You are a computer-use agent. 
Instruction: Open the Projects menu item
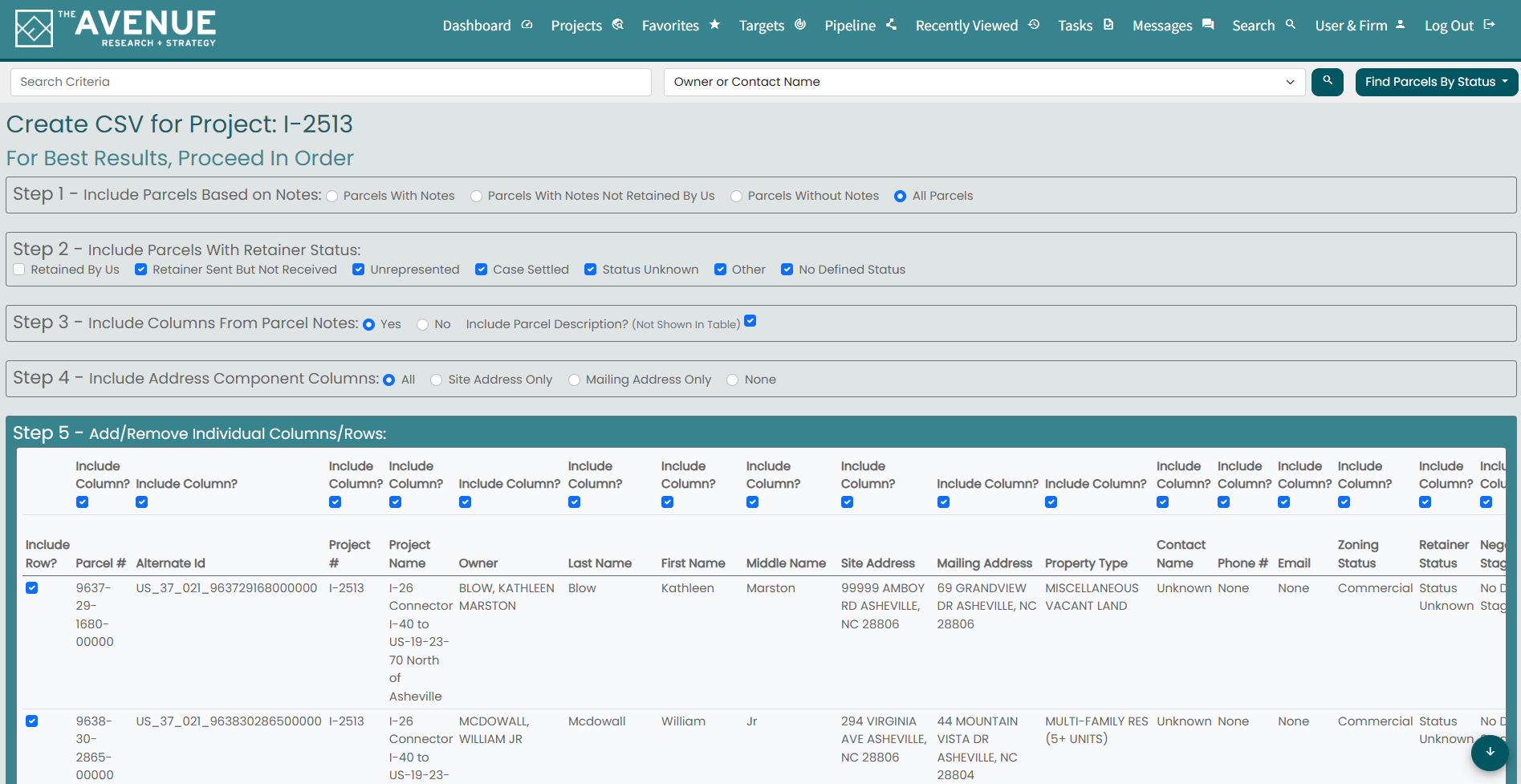point(588,26)
